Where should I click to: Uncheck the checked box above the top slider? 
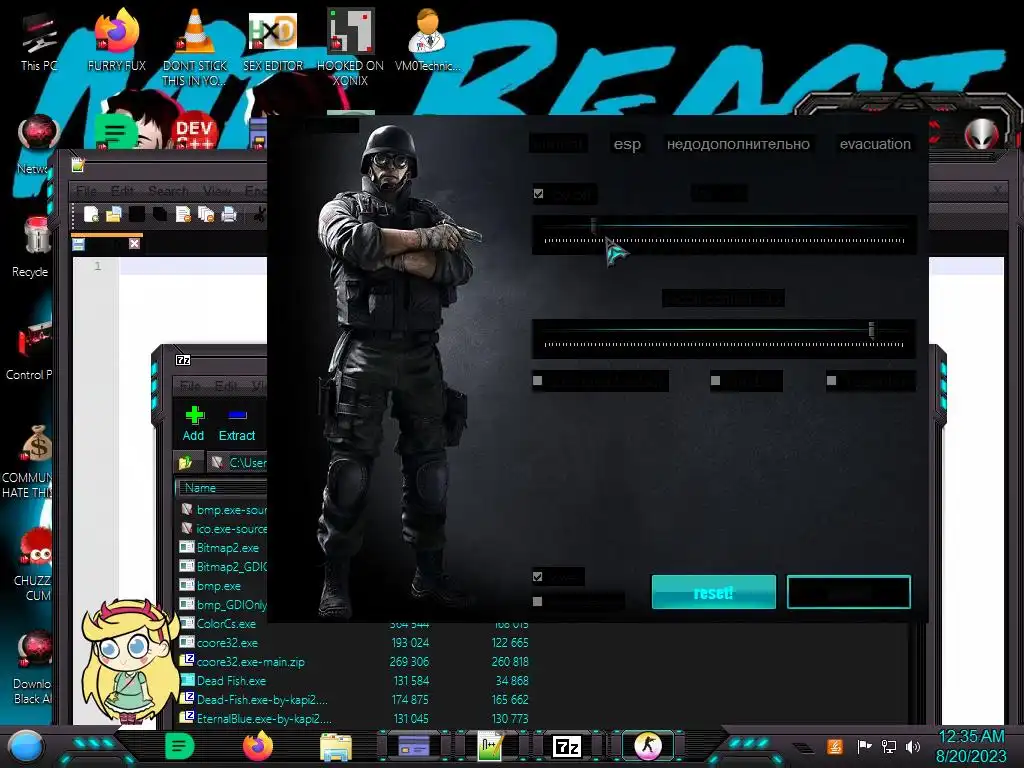538,193
